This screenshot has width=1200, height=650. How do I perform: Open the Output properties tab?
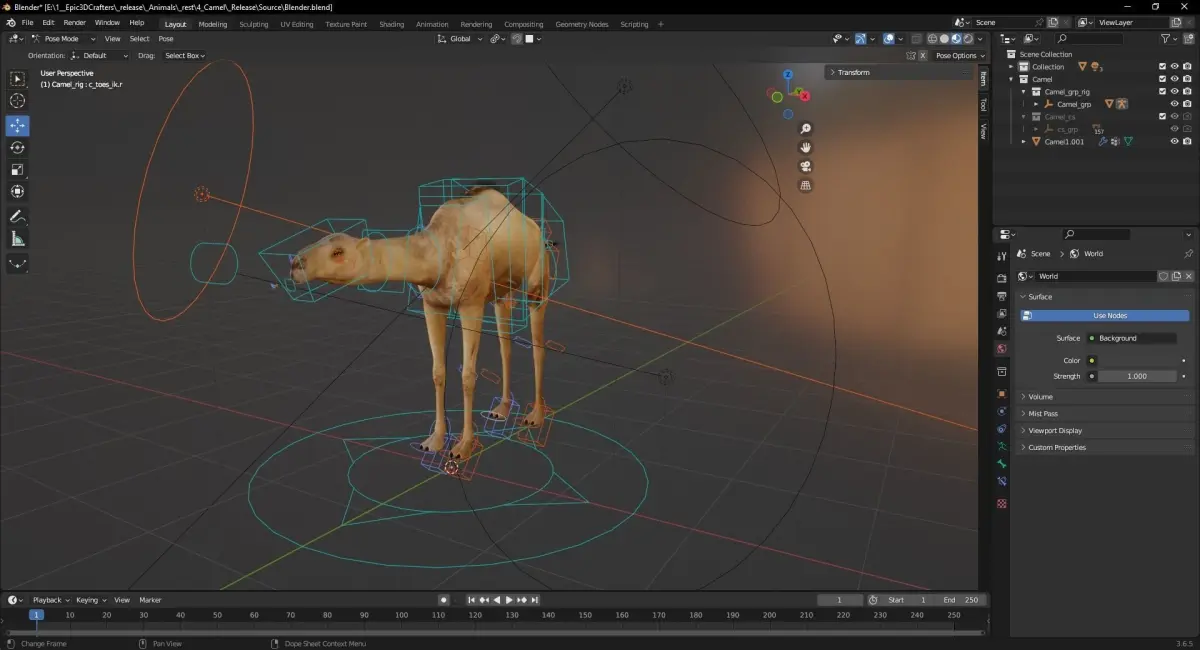tap(1002, 296)
